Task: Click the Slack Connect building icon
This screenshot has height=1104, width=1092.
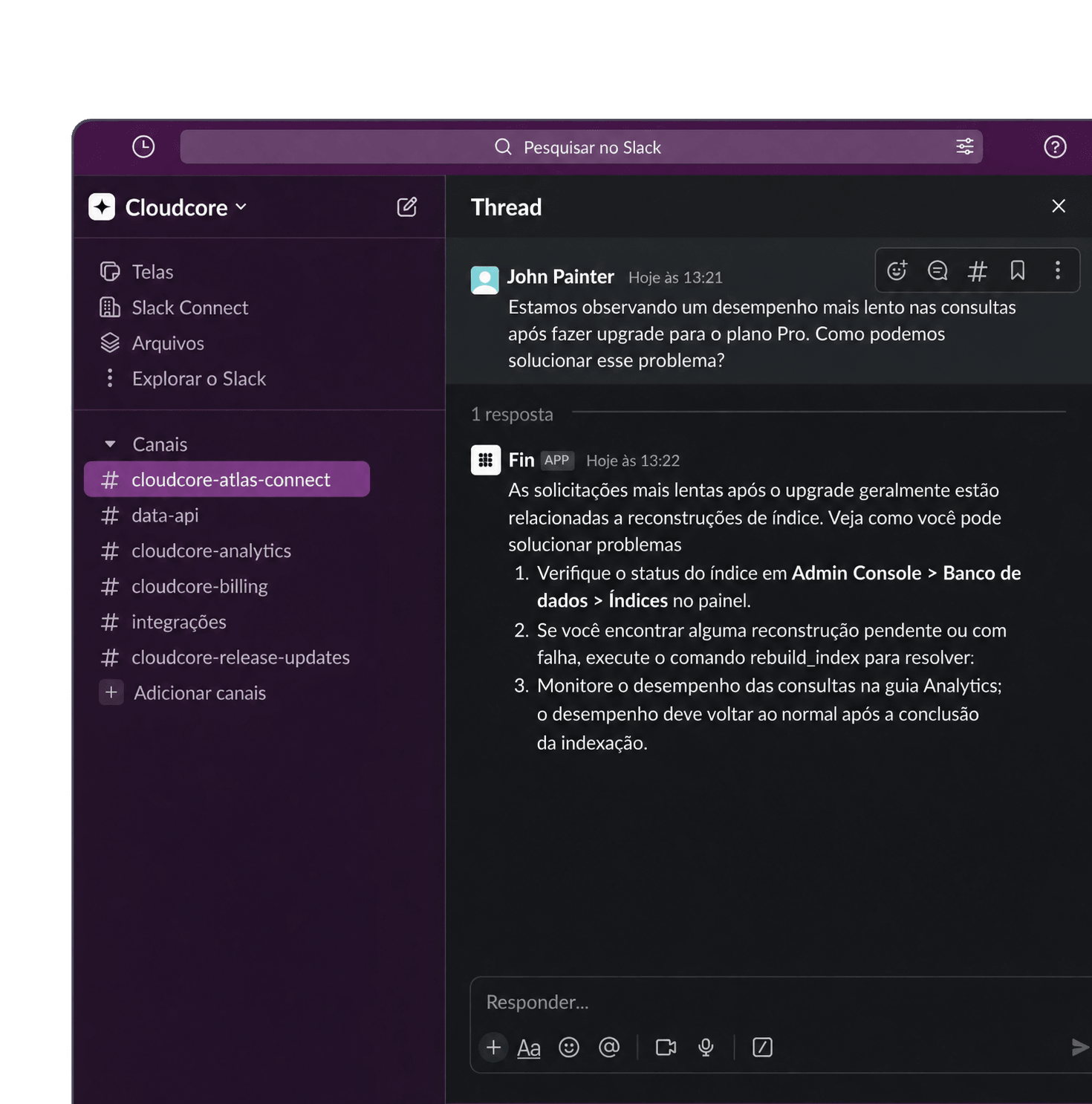Action: point(110,307)
